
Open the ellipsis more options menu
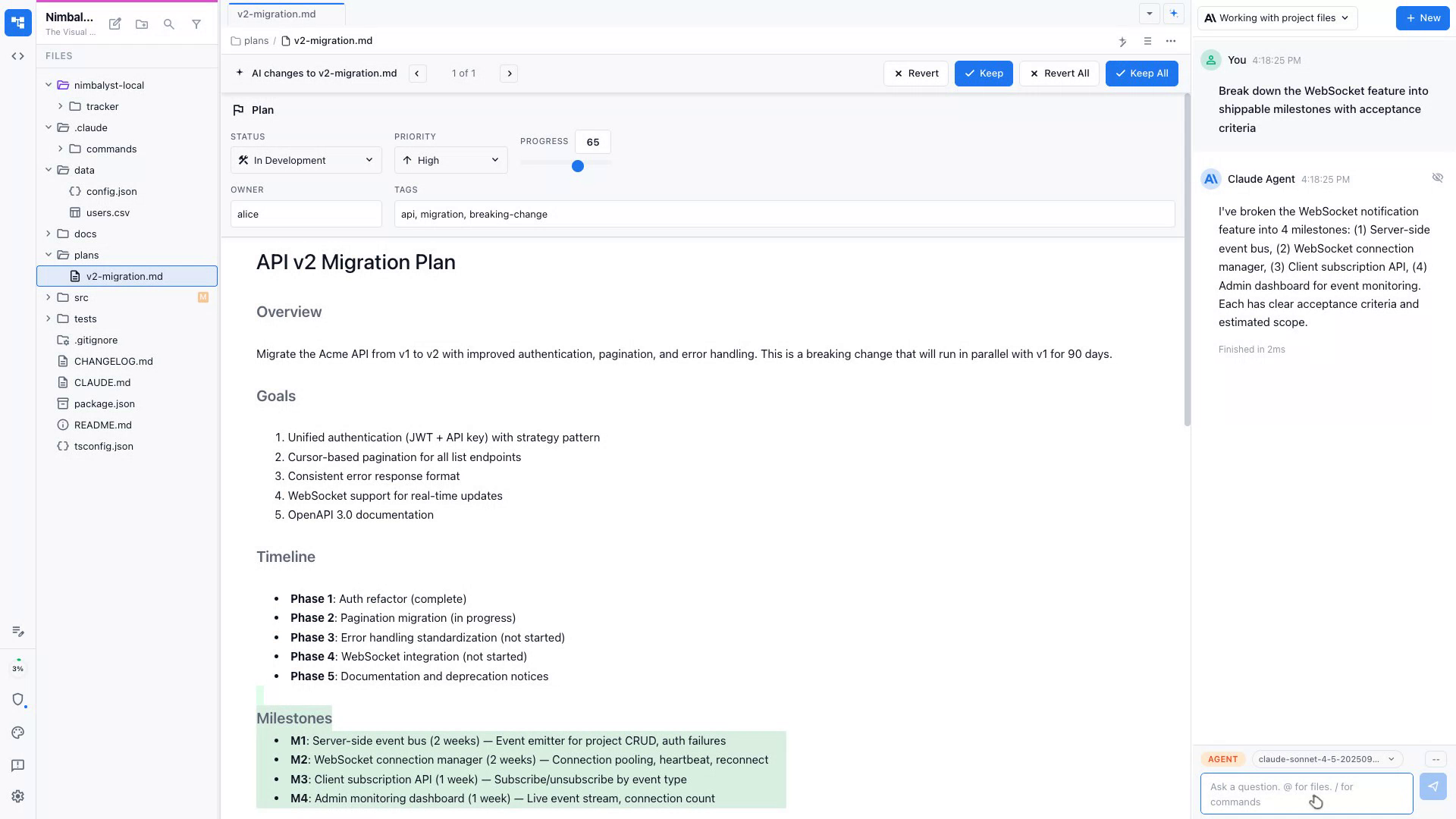pyautogui.click(x=1171, y=42)
